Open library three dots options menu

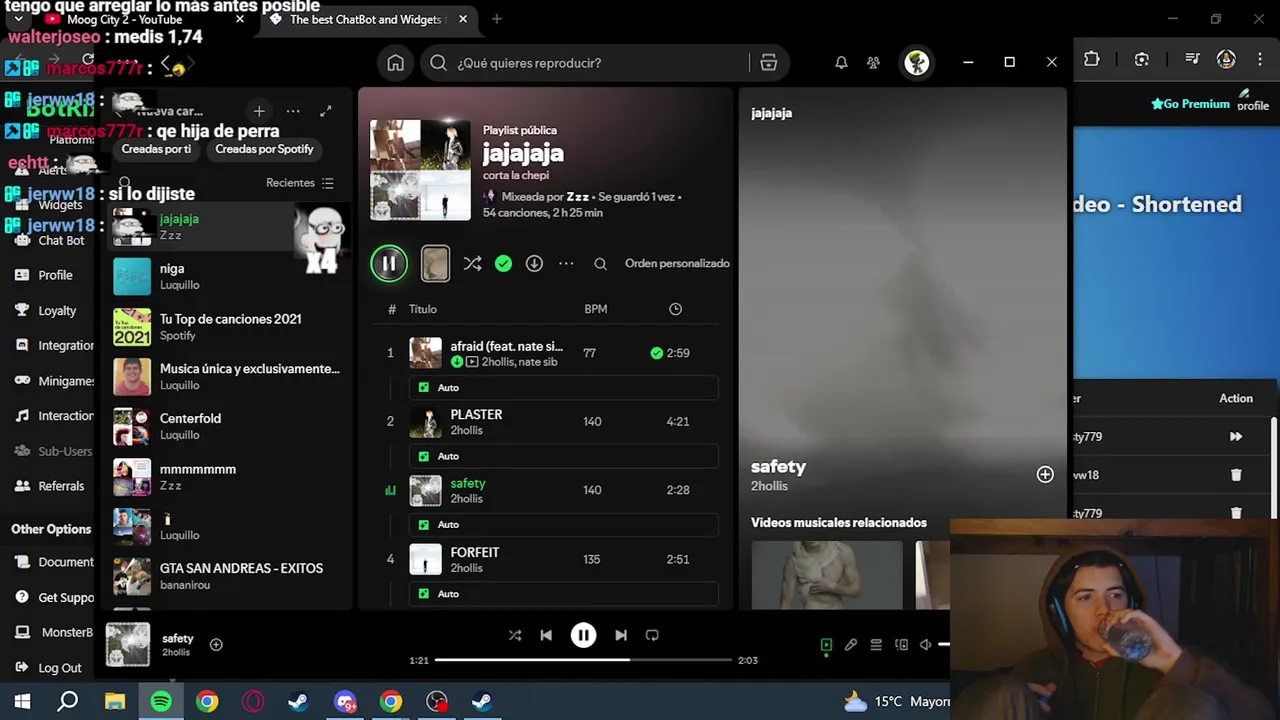pos(292,111)
